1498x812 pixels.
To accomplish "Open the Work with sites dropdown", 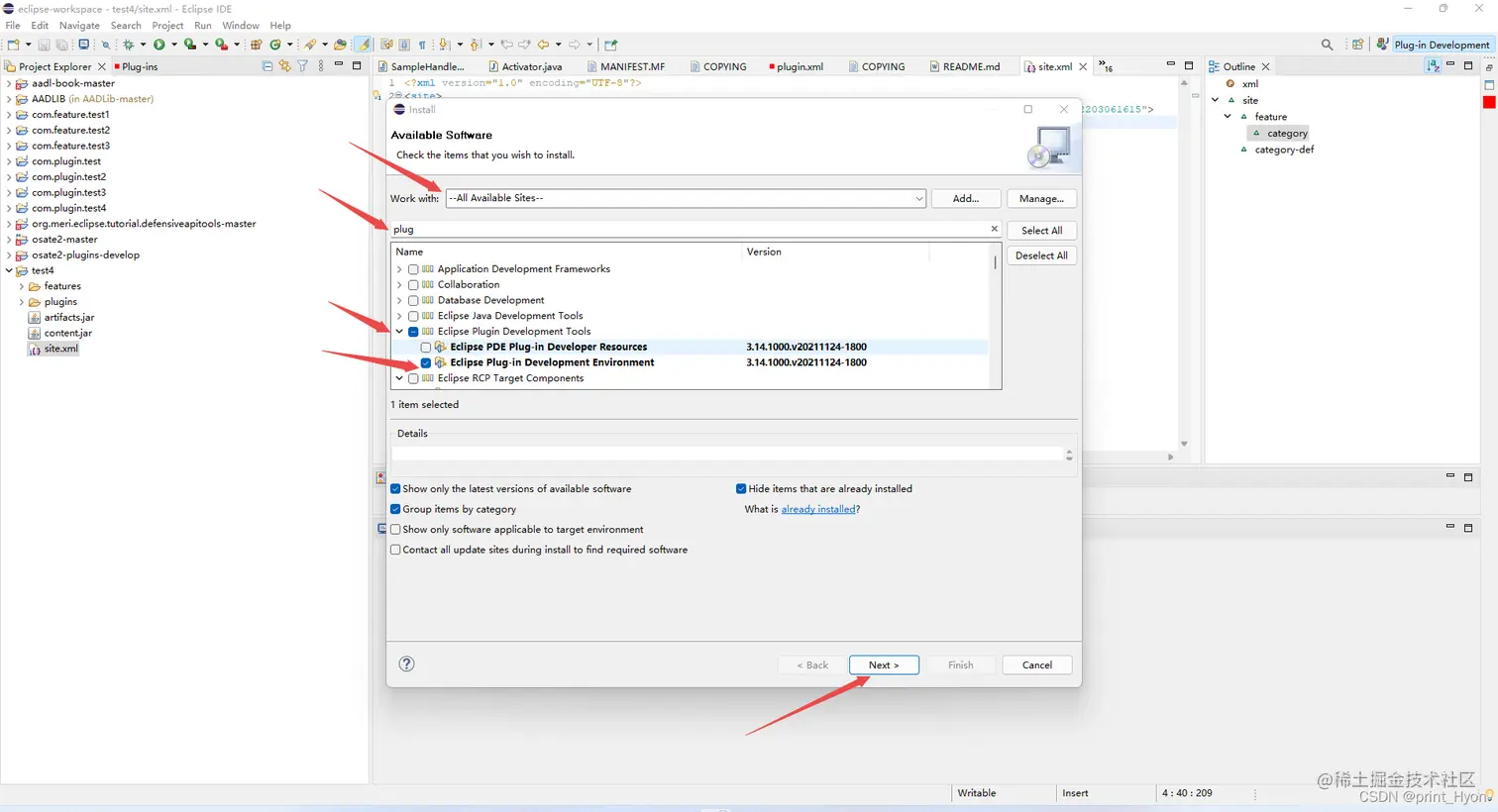I will [918, 198].
